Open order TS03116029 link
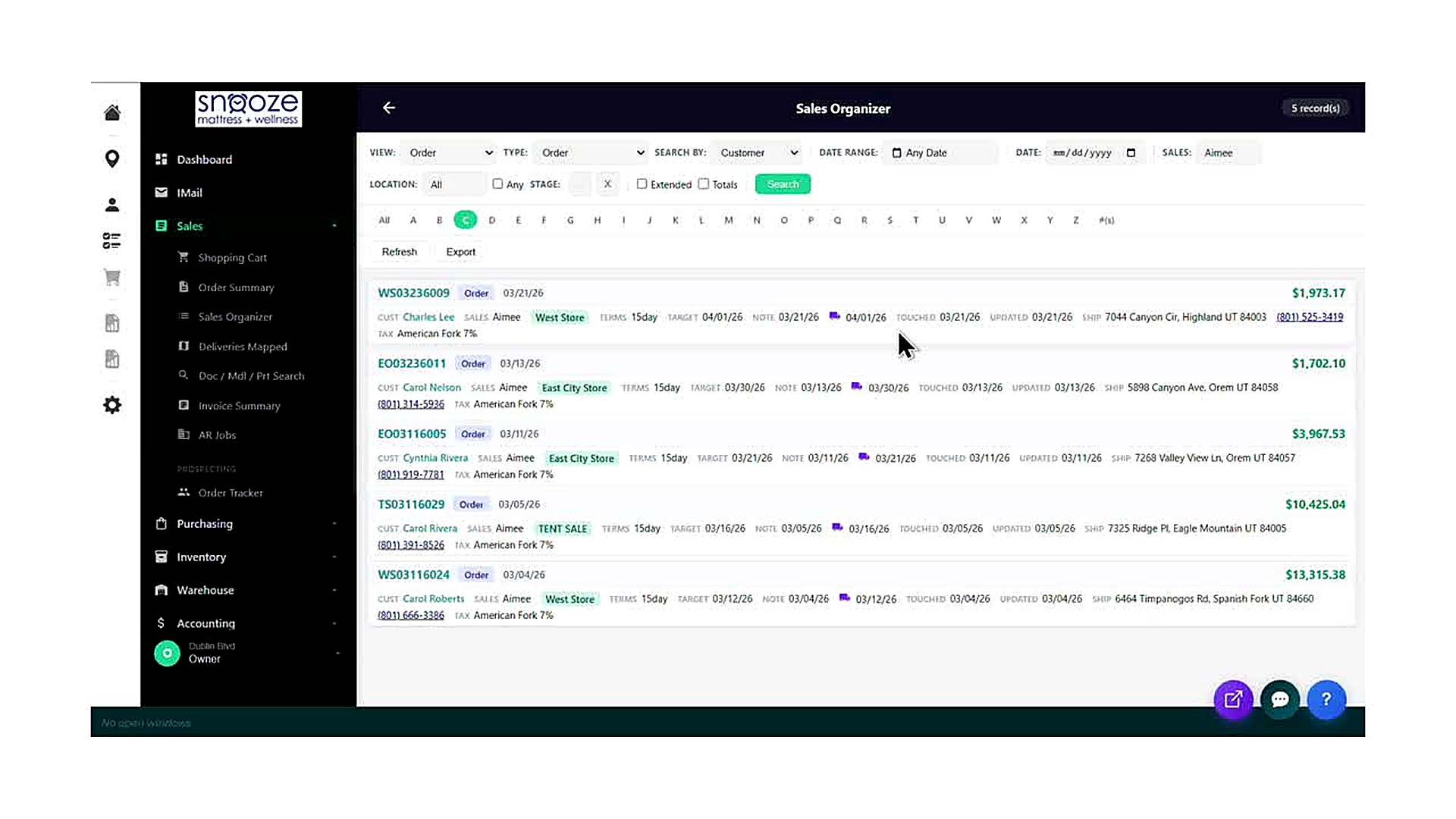1456x819 pixels. 411,504
